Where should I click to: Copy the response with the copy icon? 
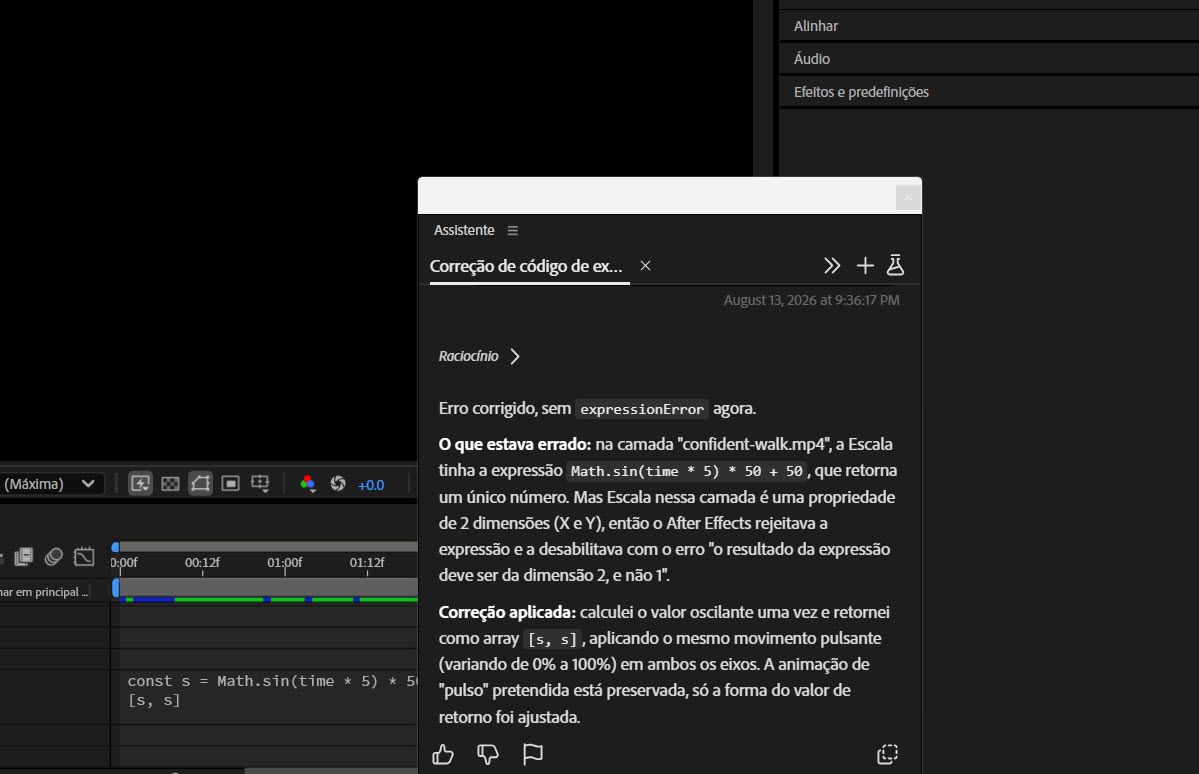coord(887,755)
